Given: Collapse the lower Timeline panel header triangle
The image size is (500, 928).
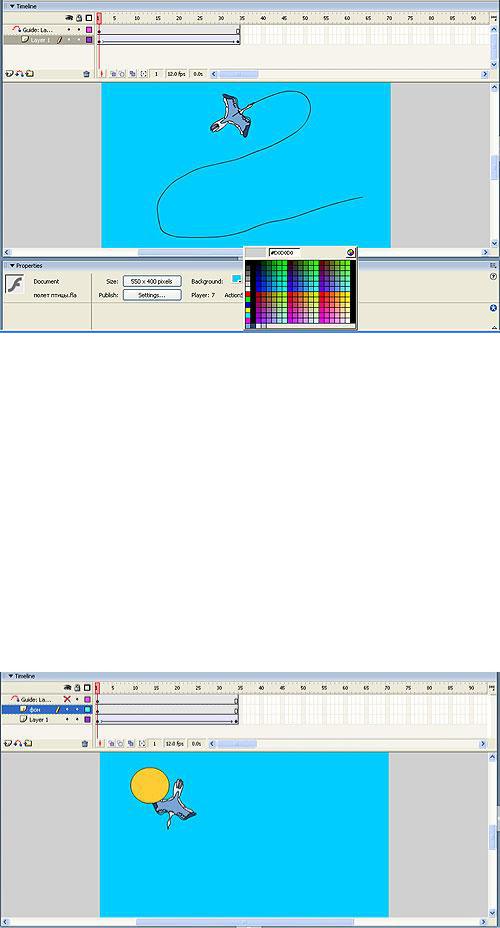Looking at the screenshot, I should coord(10,676).
